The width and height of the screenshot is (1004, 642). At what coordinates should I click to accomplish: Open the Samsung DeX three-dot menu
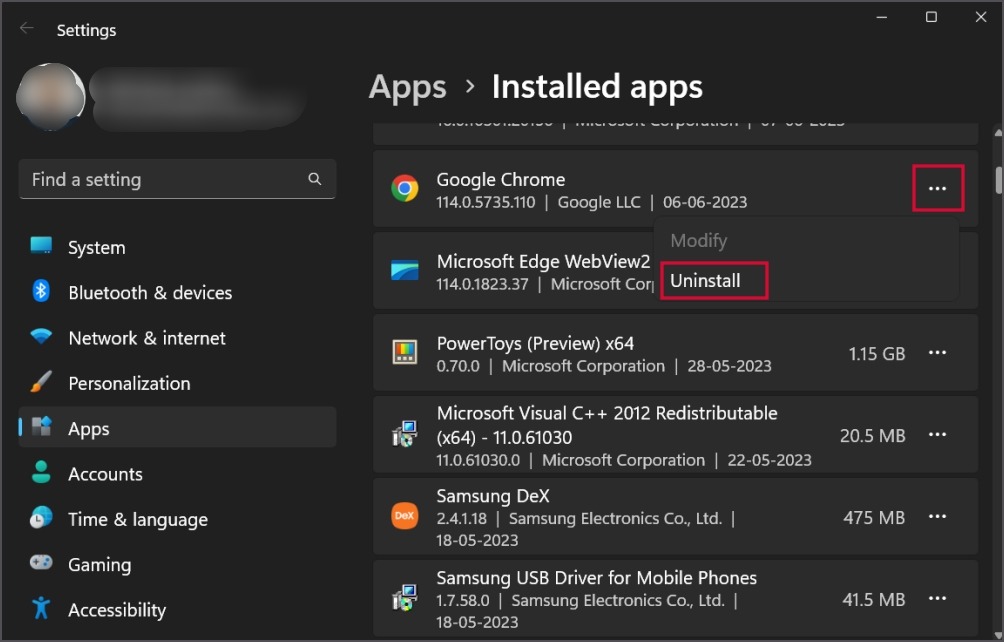(x=937, y=517)
